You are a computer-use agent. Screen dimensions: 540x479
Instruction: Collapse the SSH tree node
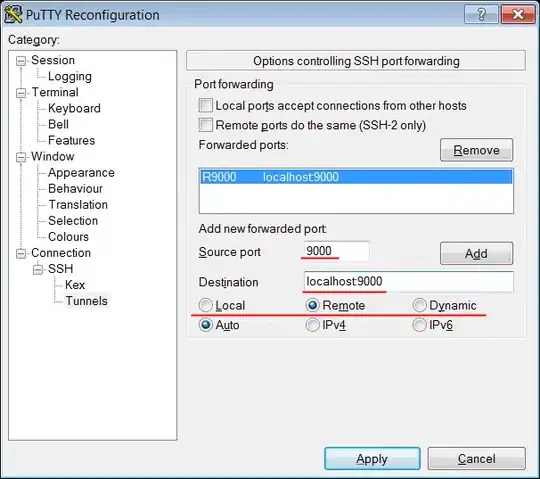(38, 270)
